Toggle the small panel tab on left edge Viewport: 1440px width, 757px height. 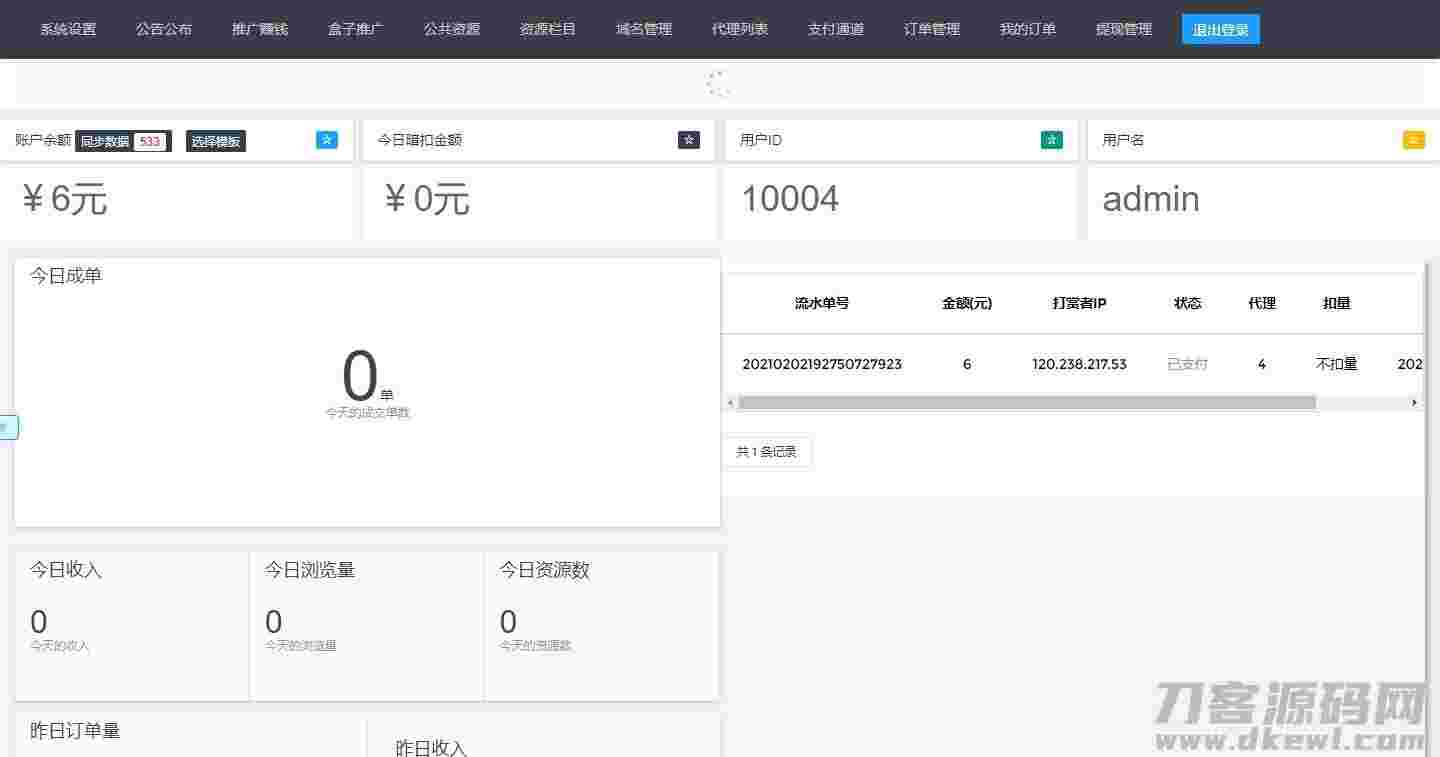(x=8, y=427)
